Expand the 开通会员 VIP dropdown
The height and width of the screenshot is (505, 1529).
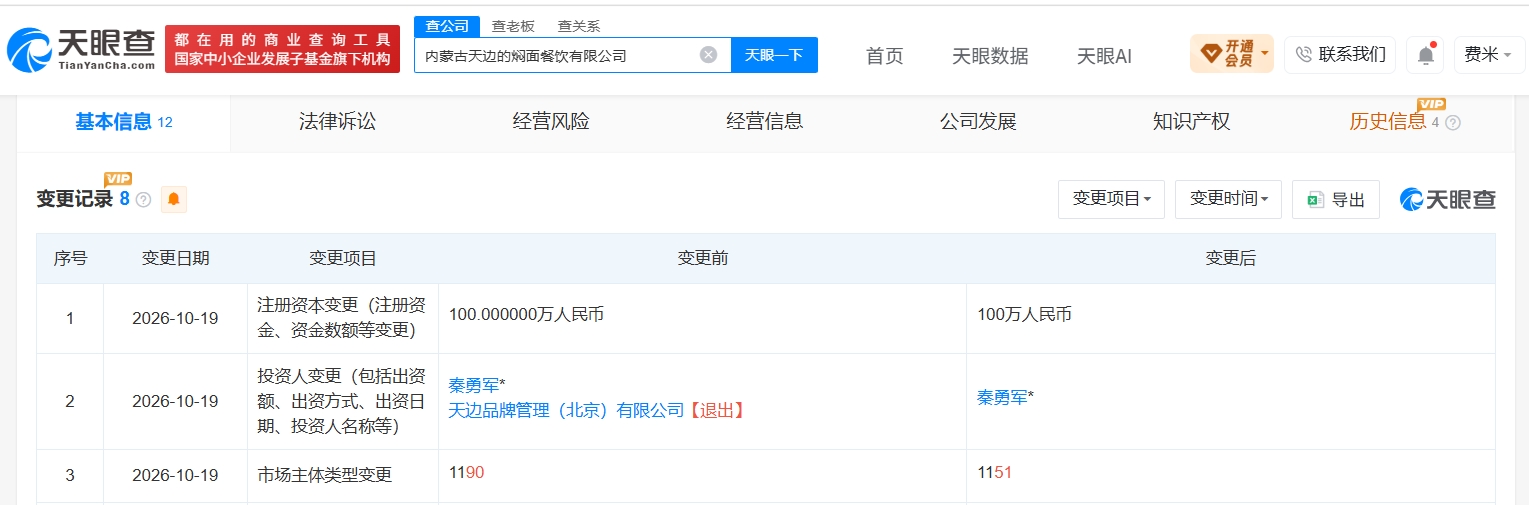(1232, 53)
